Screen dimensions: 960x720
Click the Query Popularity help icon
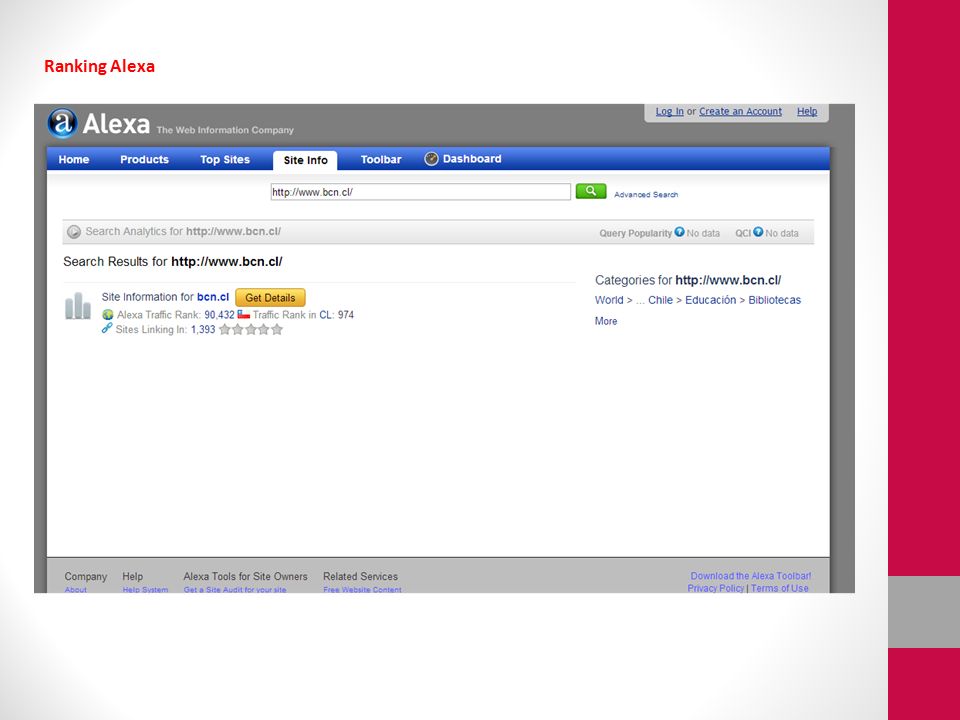pos(679,232)
